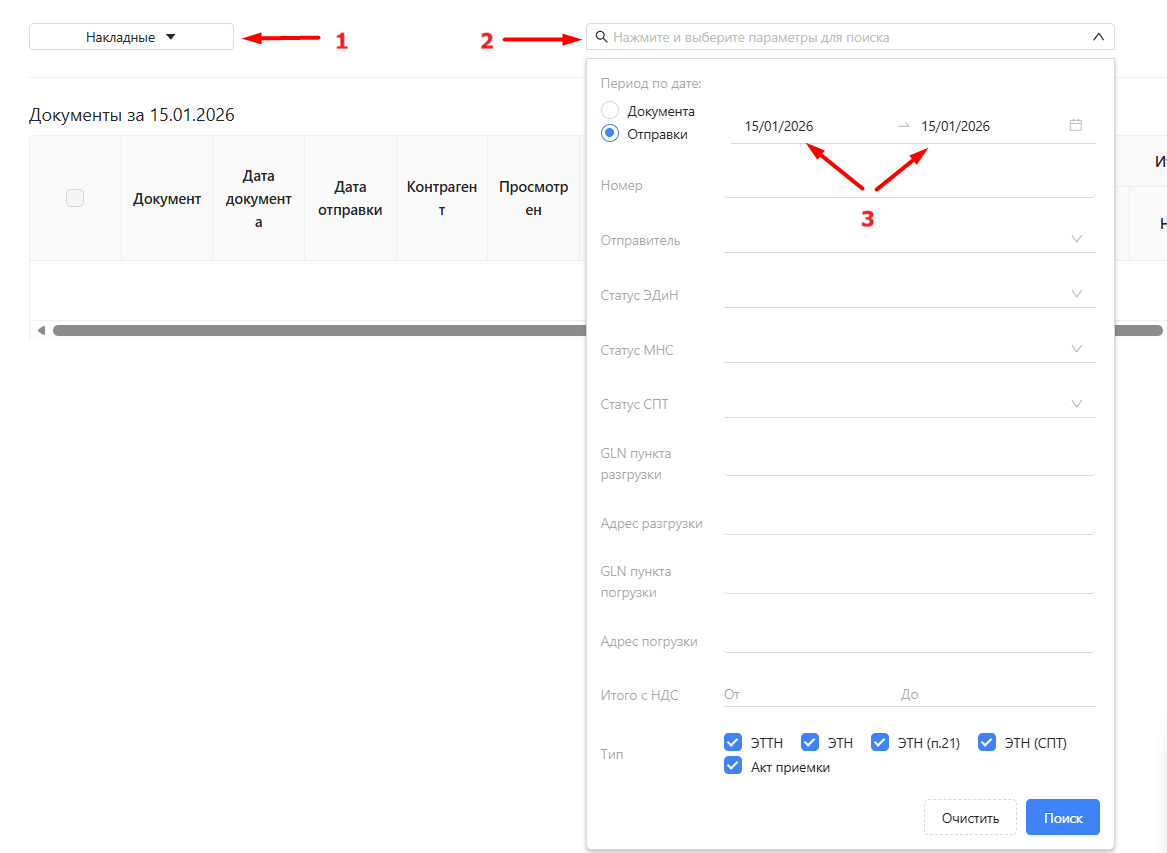The image size is (1167, 853).
Task: Select the "Отправки" period radio button
Action: (x=610, y=134)
